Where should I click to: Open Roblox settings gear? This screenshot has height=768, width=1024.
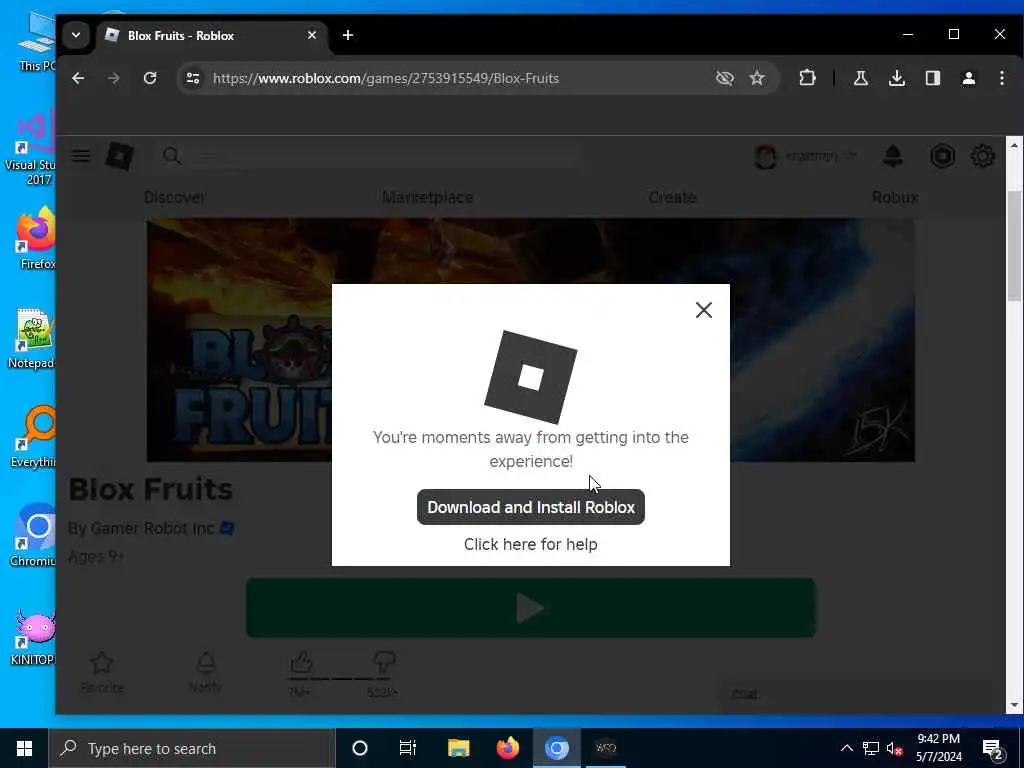982,156
